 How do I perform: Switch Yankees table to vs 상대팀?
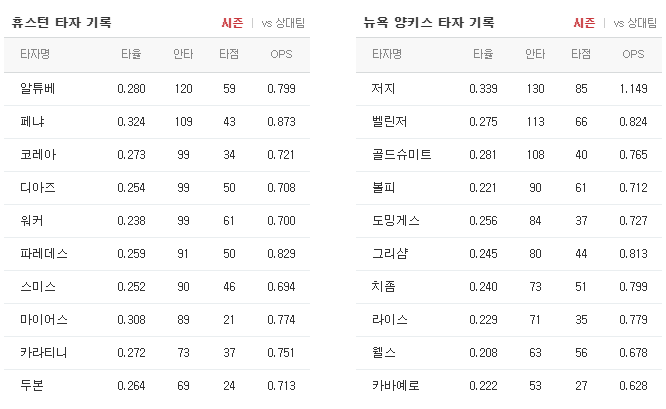coord(635,23)
